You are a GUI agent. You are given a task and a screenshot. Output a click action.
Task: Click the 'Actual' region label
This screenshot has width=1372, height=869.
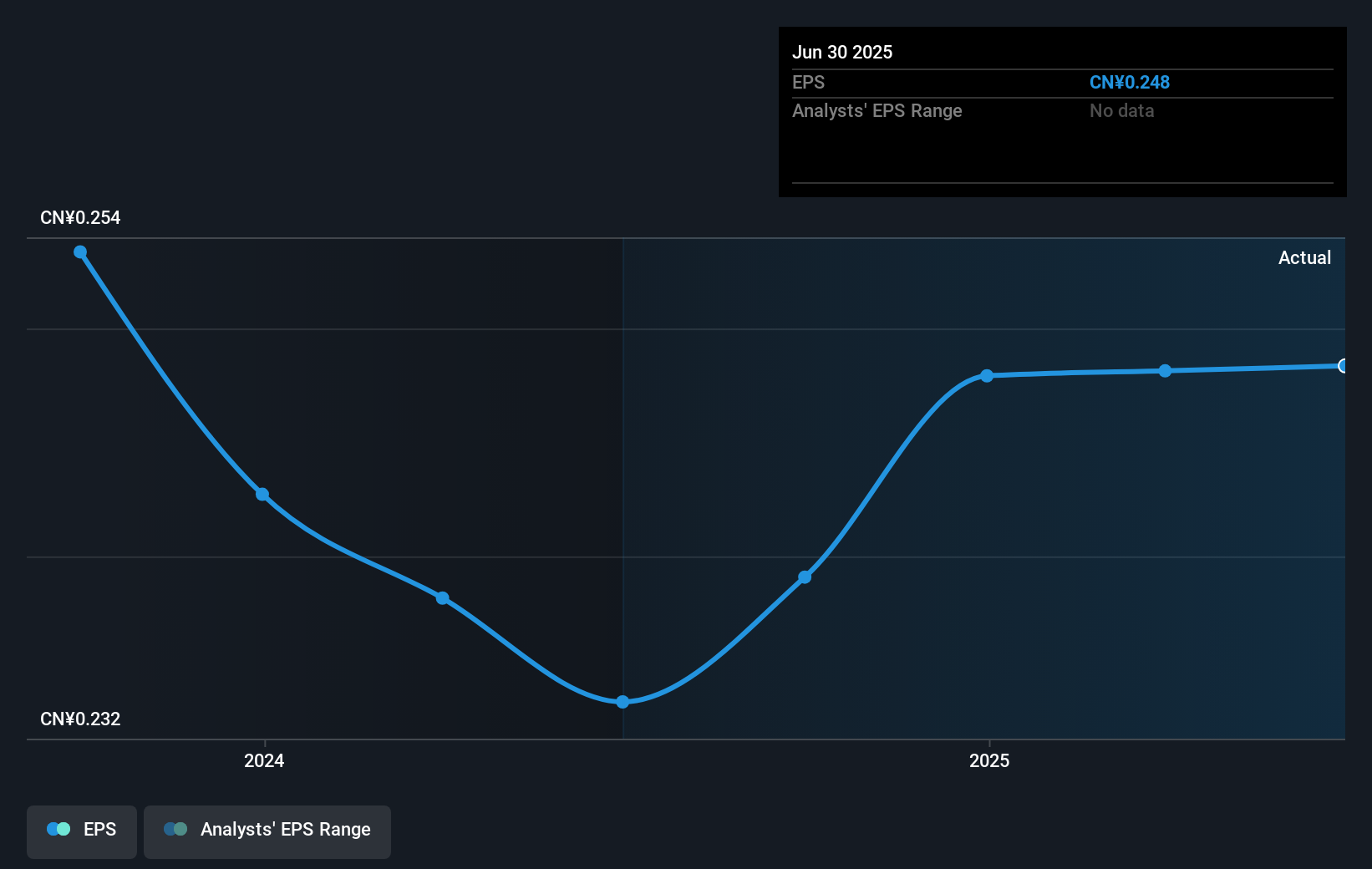pos(1304,257)
